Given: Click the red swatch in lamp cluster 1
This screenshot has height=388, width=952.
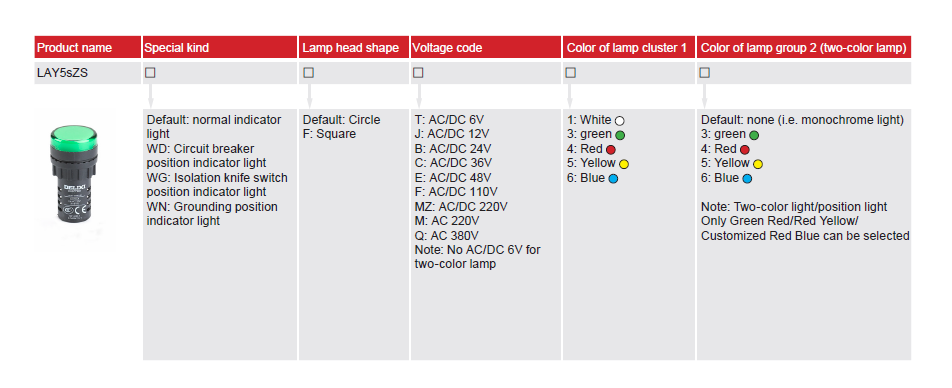Looking at the screenshot, I should (x=611, y=150).
